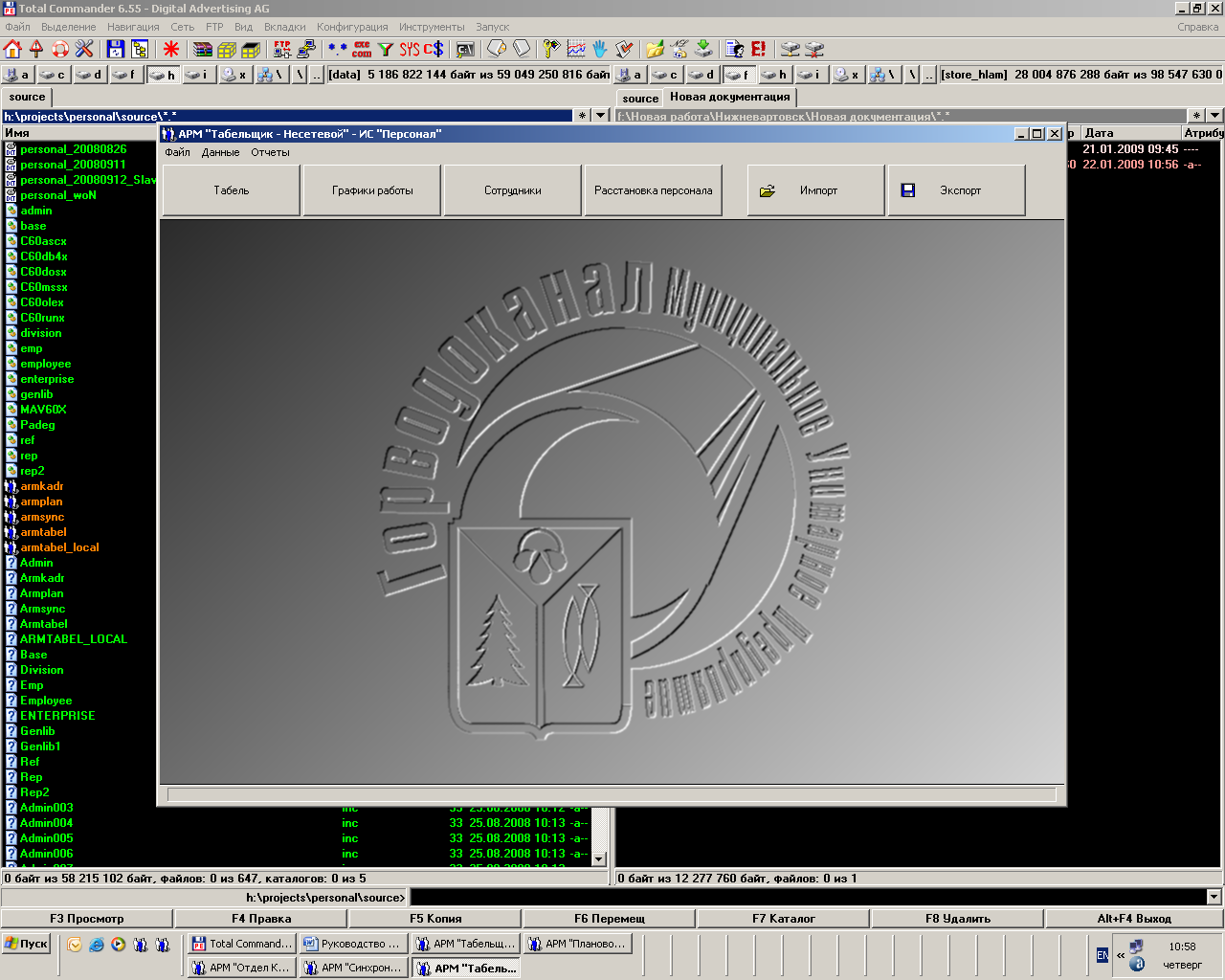1225x980 pixels.
Task: Open the directory tree icon in toolbar
Action: point(140,49)
